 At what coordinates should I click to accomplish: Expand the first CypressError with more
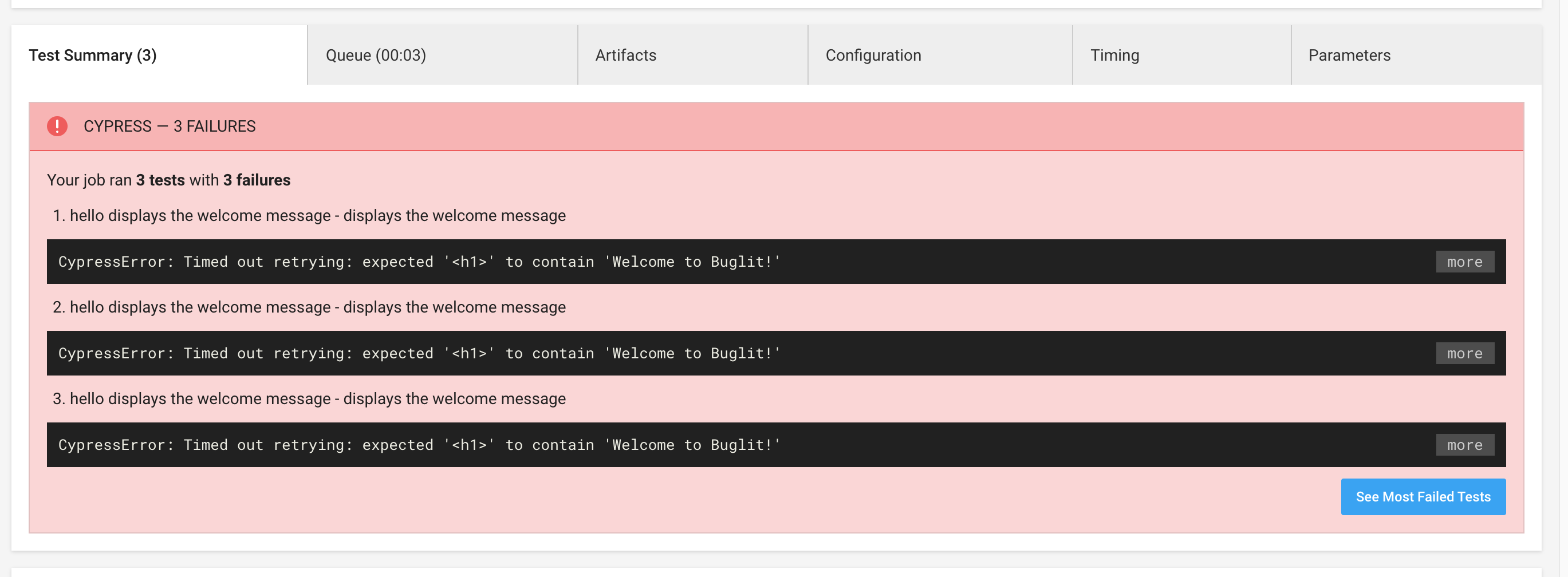tap(1464, 262)
